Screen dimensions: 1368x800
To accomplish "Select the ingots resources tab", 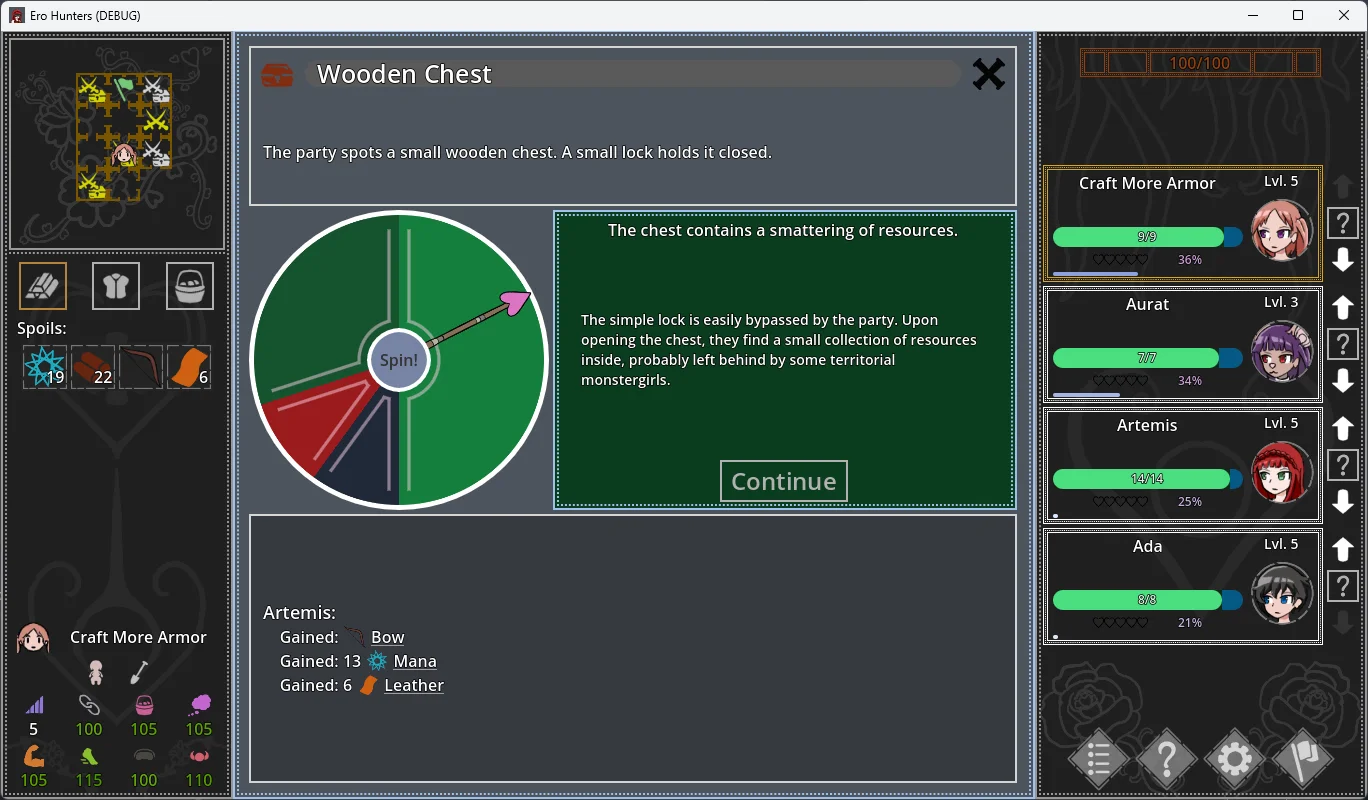I will tap(43, 286).
